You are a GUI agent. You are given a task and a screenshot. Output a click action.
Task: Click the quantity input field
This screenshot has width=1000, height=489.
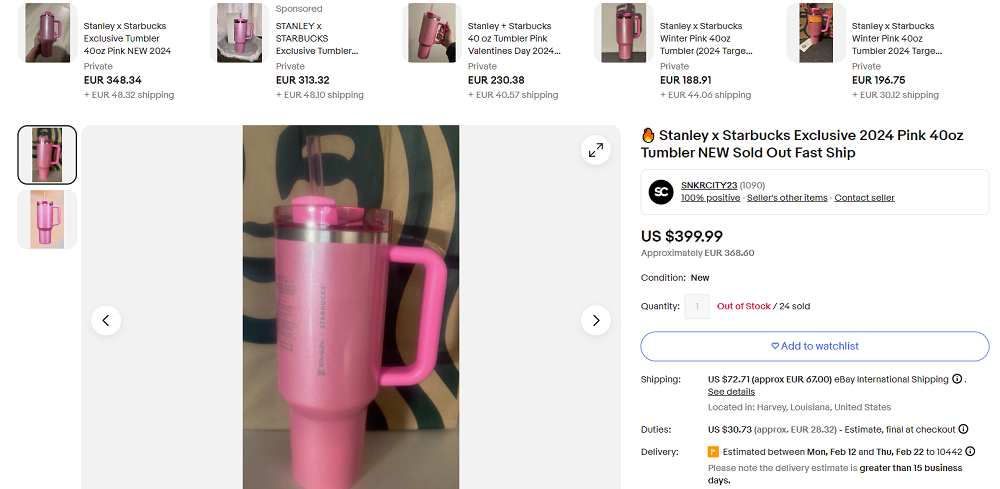coord(697,306)
